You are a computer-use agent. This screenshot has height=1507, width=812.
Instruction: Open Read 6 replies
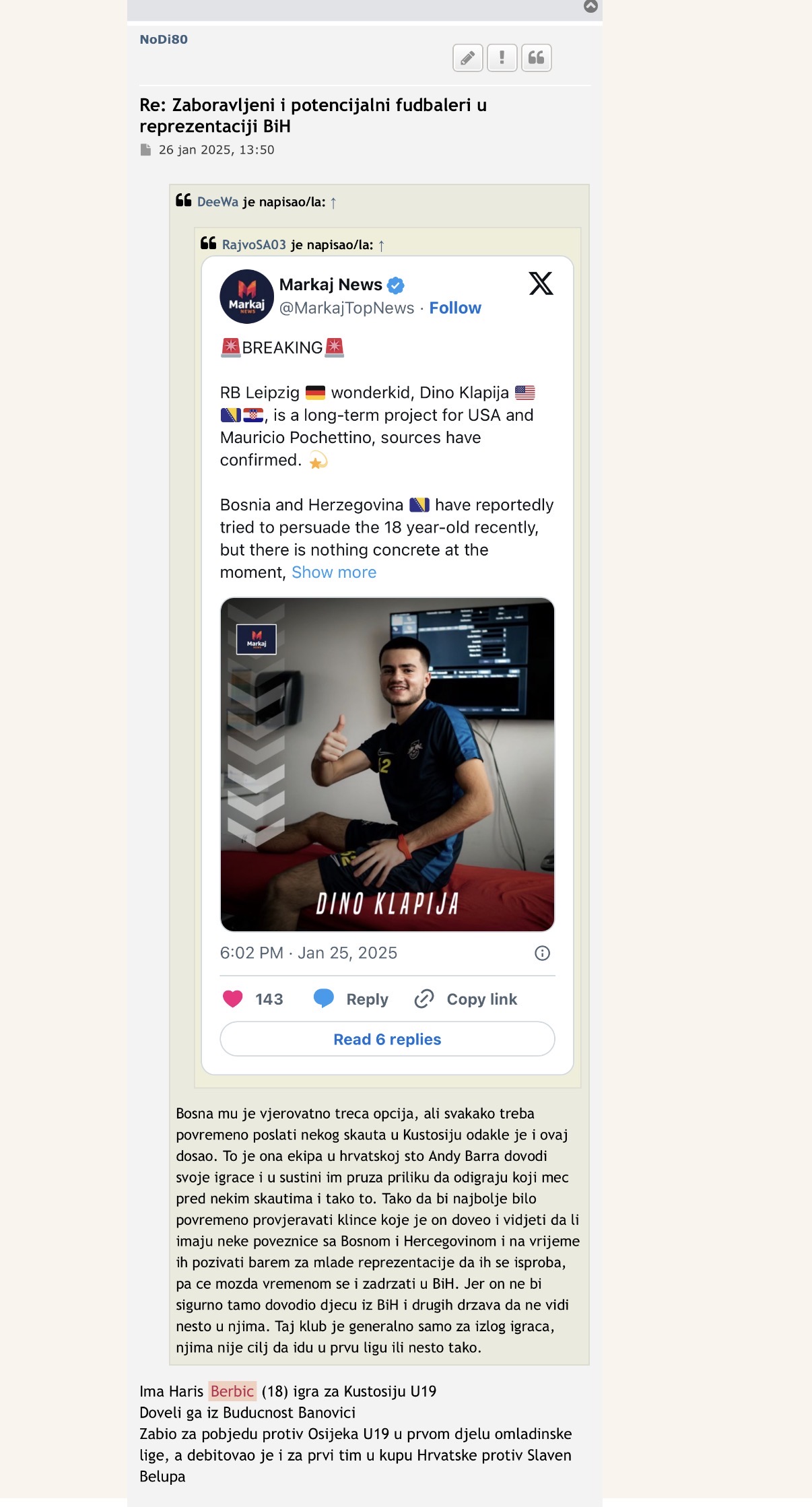click(387, 1039)
